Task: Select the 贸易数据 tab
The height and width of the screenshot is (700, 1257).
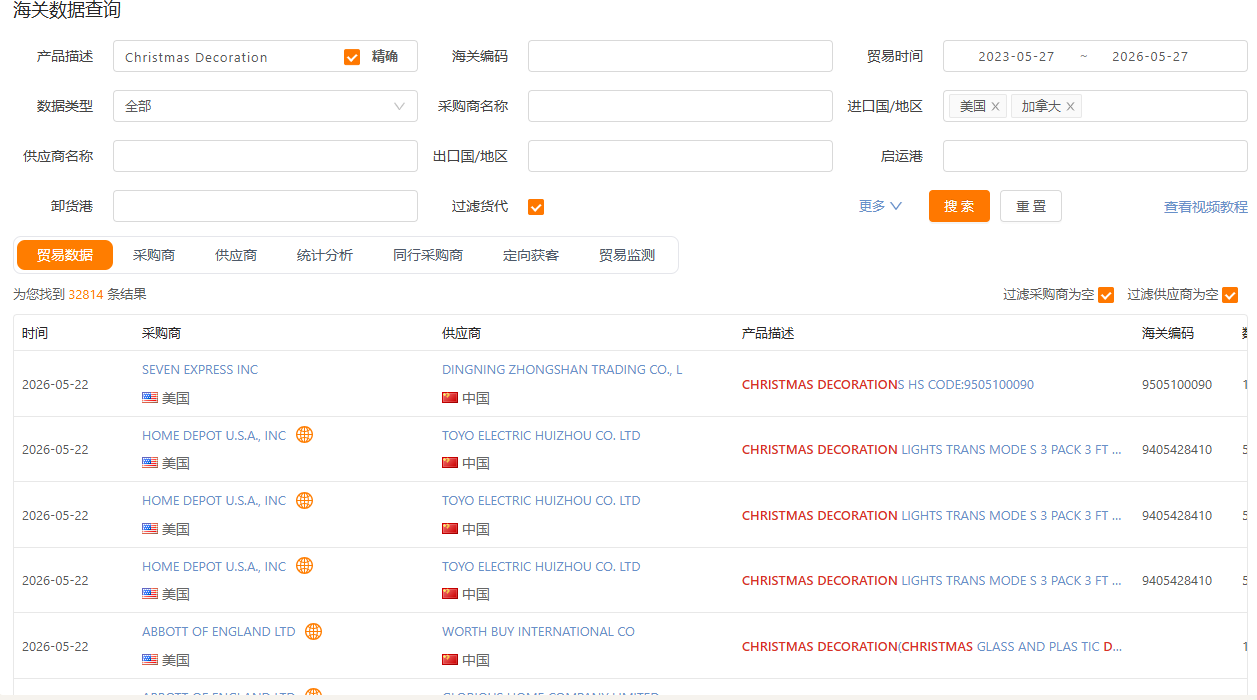Action: click(65, 255)
